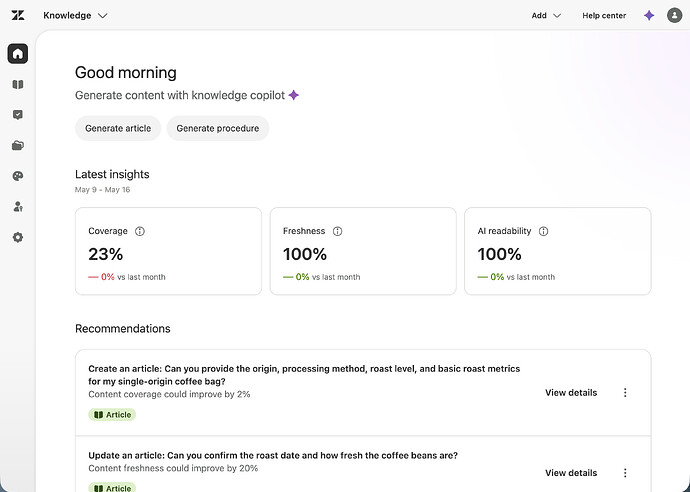Click the Generate procedure button
This screenshot has width=690, height=492.
click(218, 129)
